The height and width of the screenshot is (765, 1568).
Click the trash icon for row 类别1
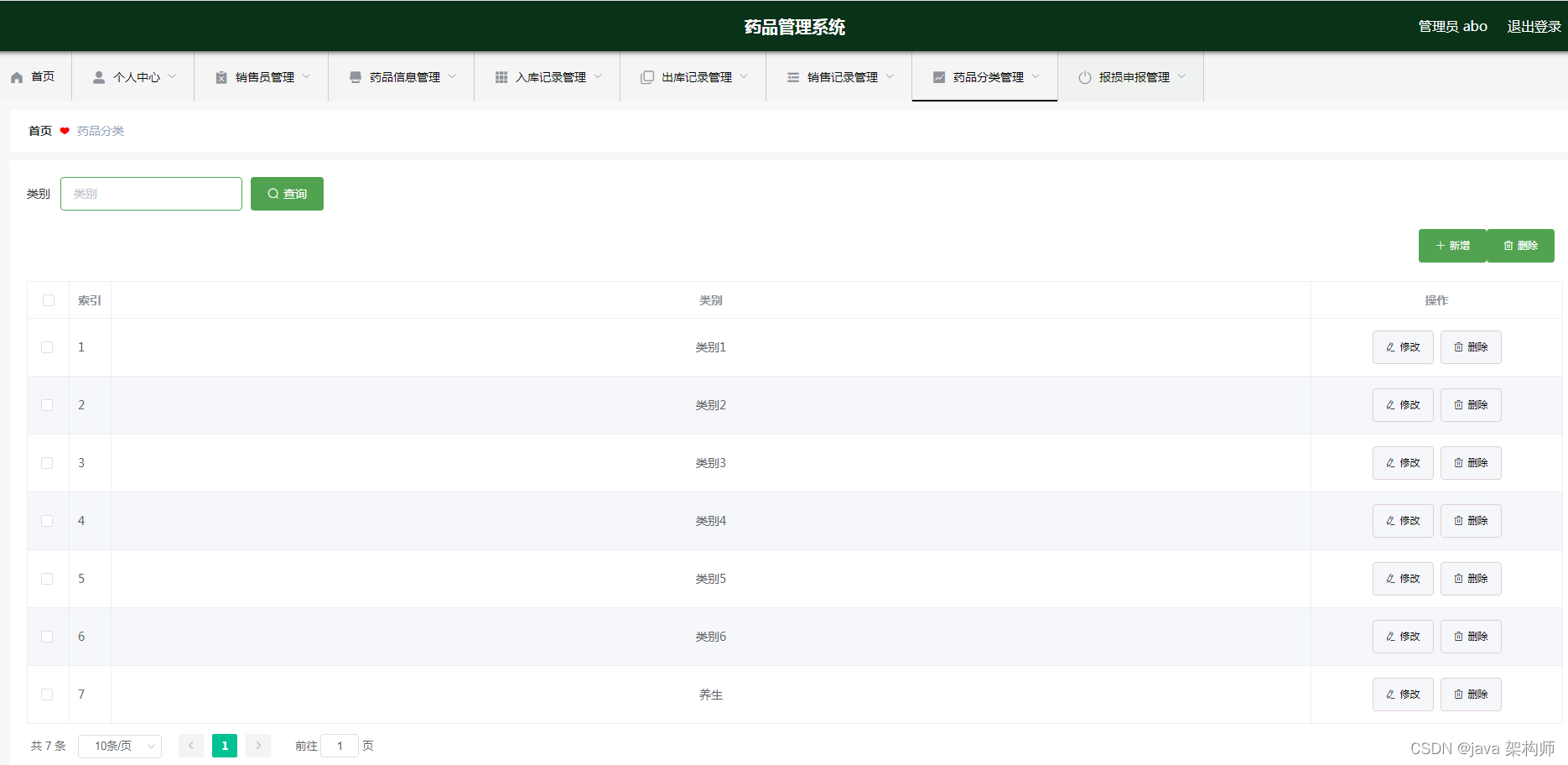tap(1459, 347)
